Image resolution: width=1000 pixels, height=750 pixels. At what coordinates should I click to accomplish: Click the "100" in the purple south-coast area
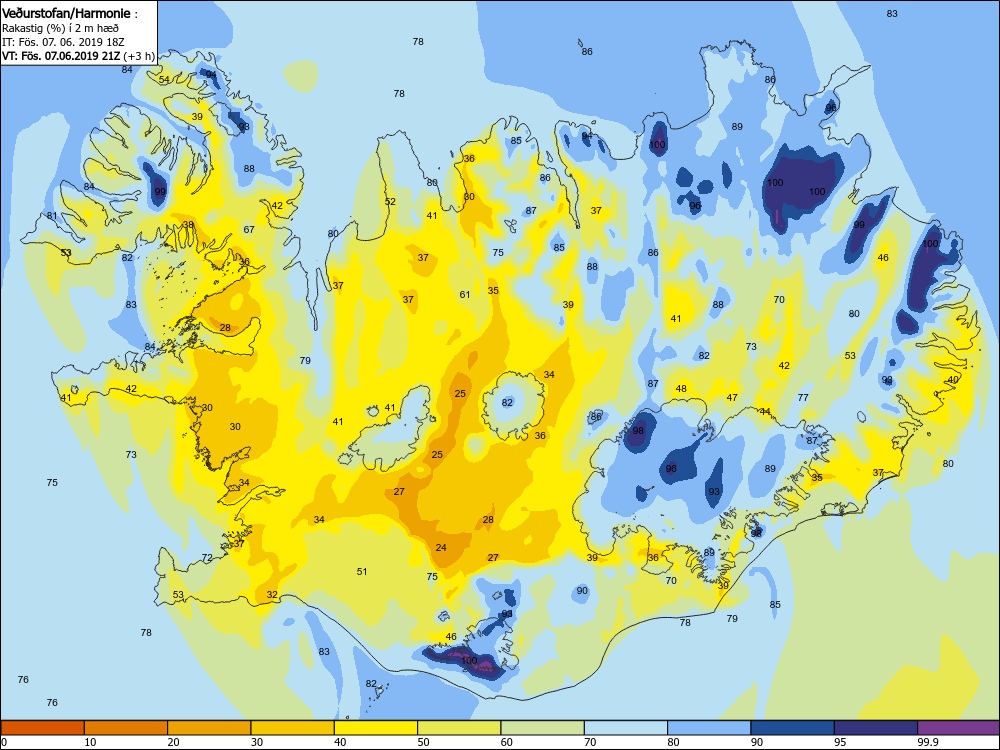click(x=469, y=660)
